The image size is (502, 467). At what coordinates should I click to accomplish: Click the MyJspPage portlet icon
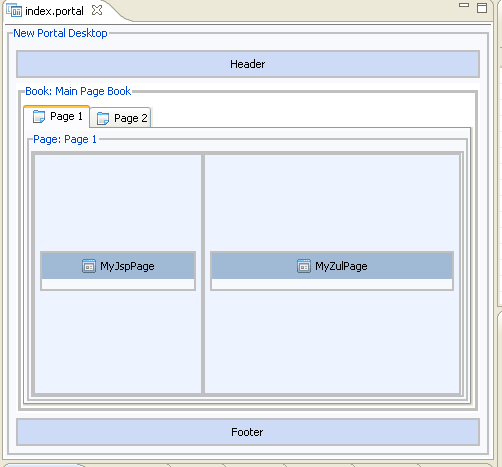pos(89,266)
